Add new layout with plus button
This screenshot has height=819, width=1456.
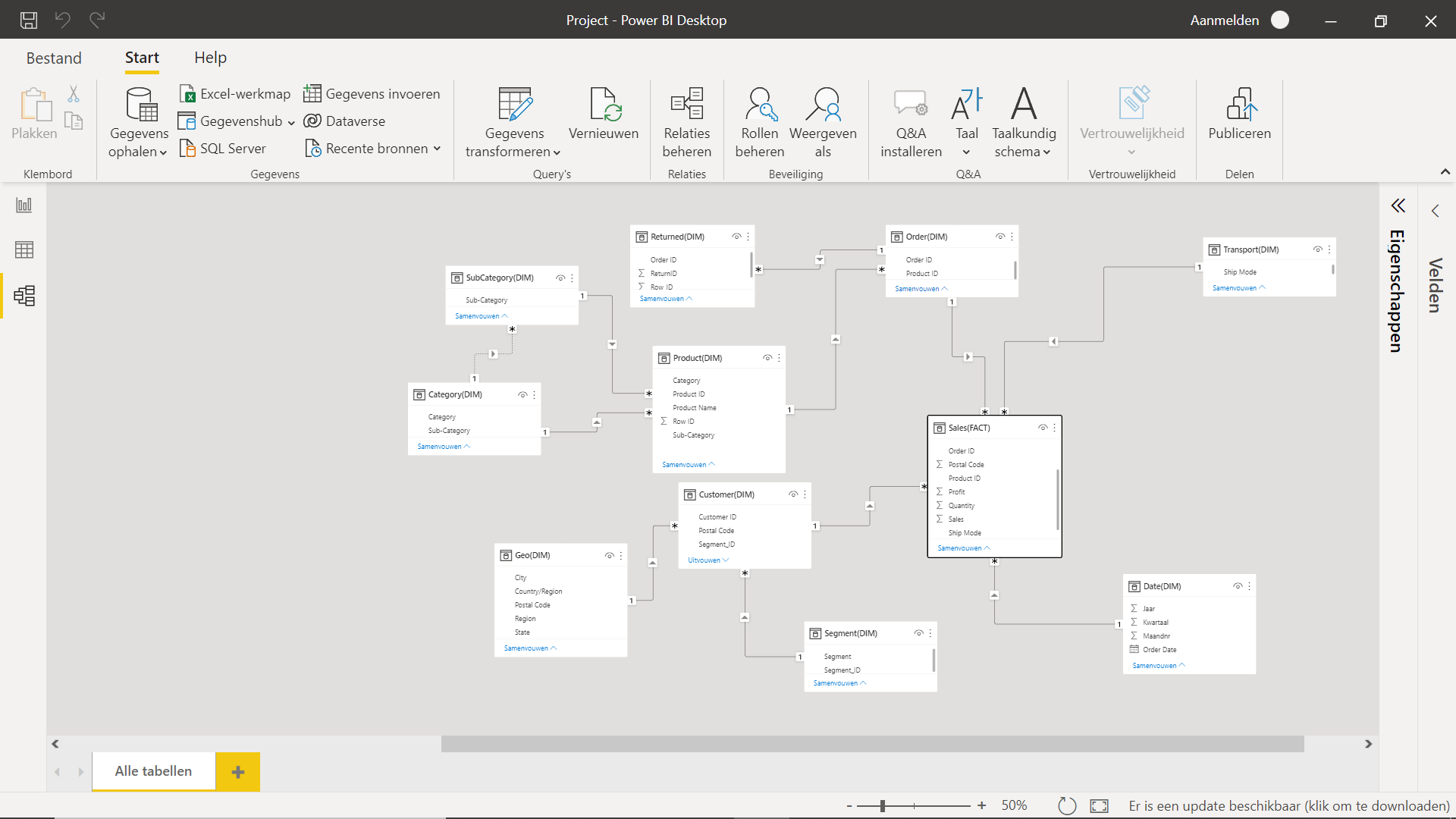pos(238,771)
